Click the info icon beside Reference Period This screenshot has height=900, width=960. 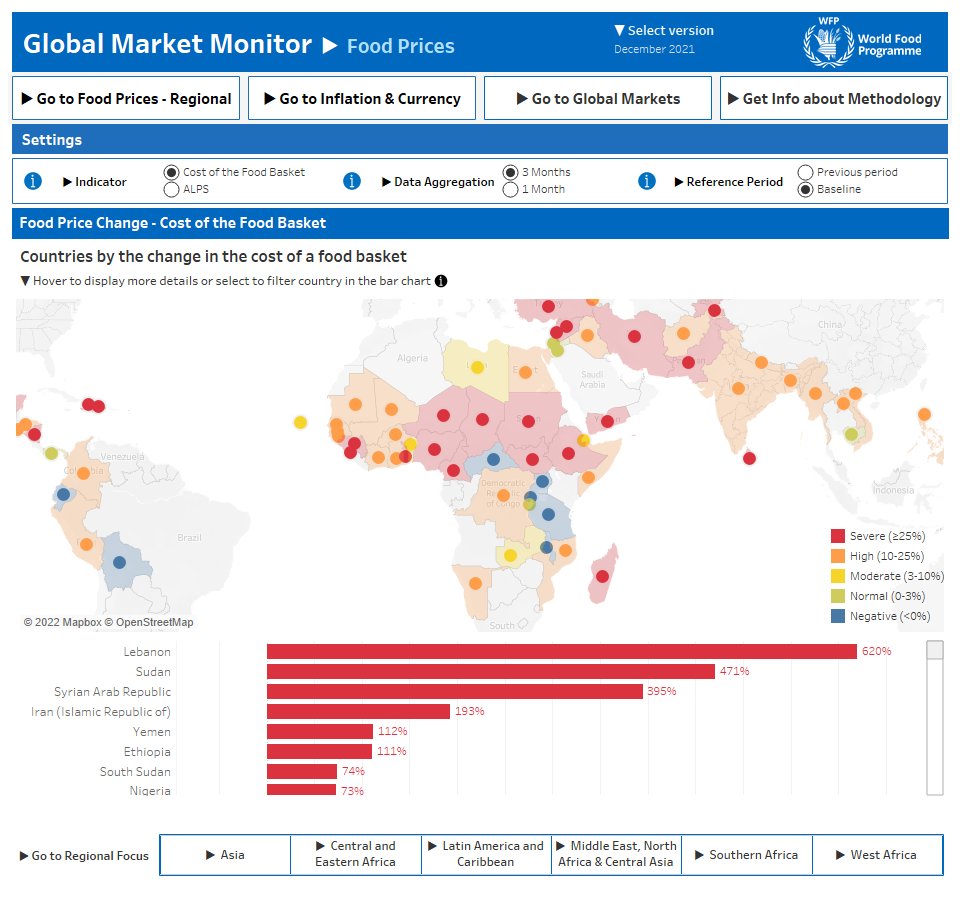coord(647,181)
